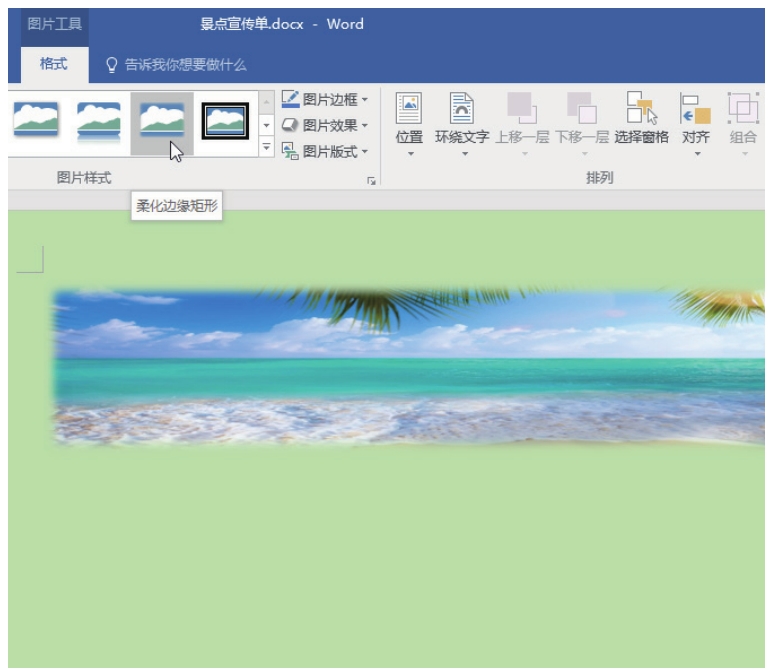
Task: Click the 下移一层 send backward icon
Action: pos(582,108)
